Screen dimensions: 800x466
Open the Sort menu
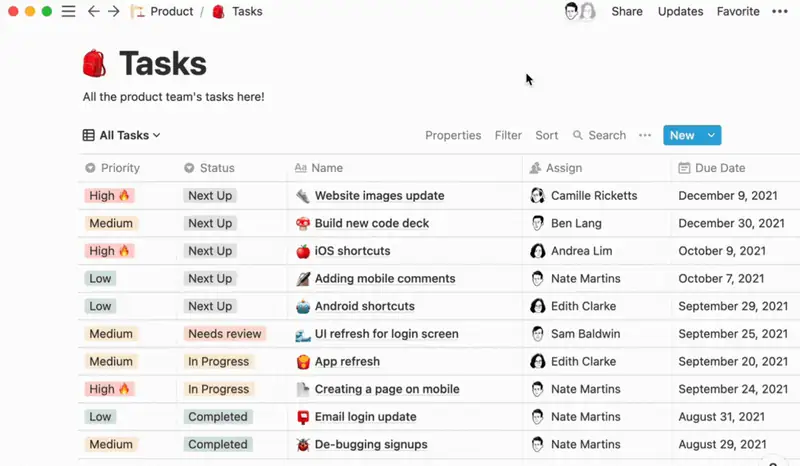point(546,135)
